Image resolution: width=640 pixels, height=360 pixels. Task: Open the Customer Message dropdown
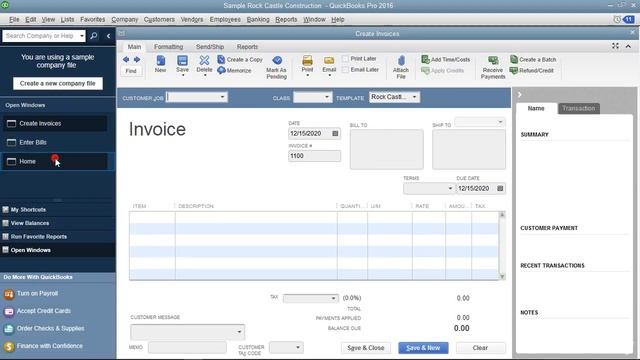point(240,332)
